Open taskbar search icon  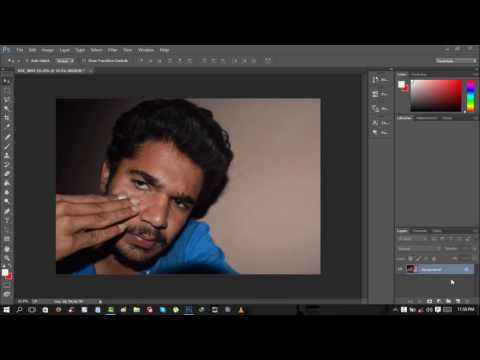19,310
